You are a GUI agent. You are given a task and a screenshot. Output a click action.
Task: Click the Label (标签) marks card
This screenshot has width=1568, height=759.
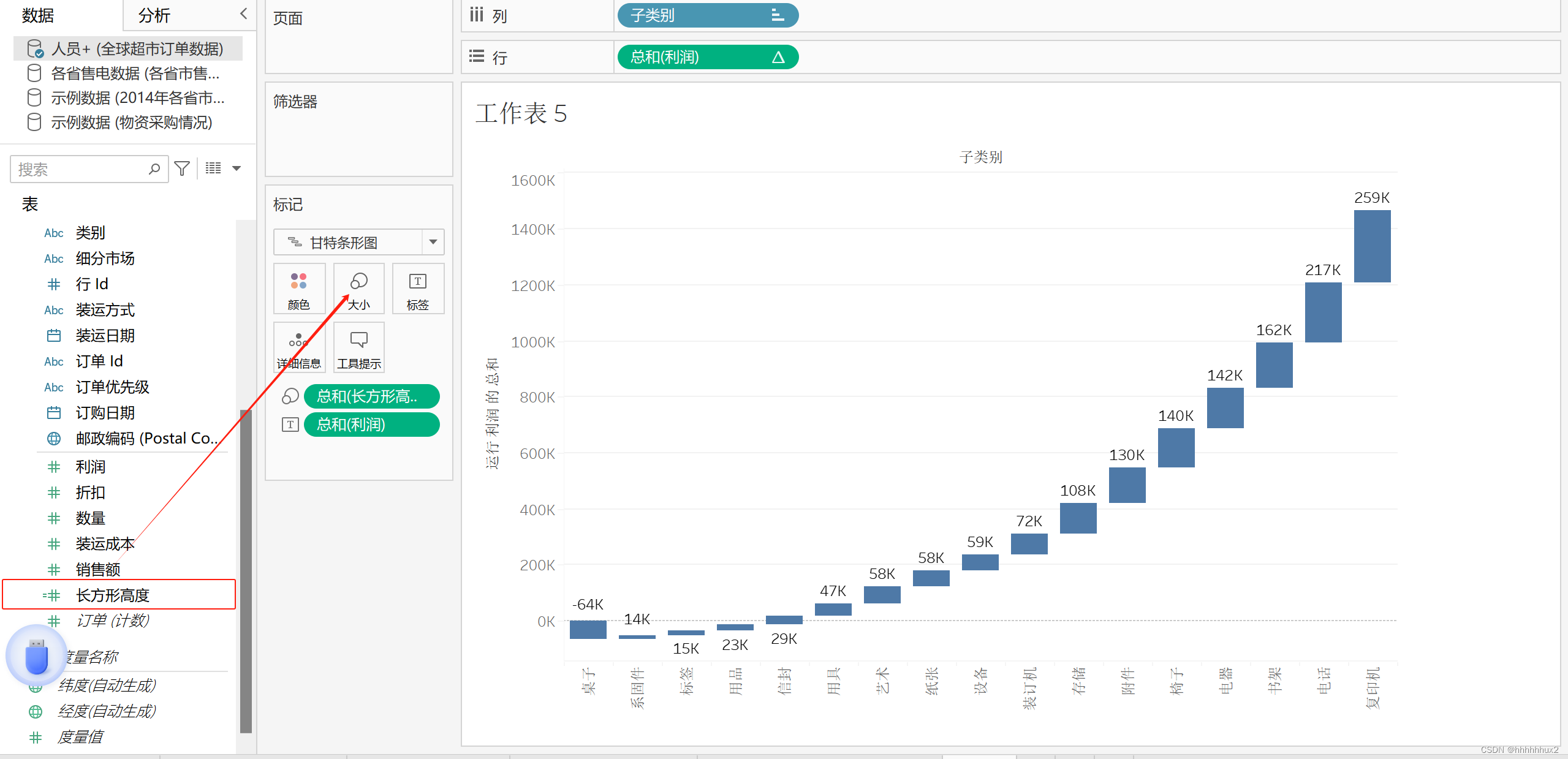[x=418, y=289]
